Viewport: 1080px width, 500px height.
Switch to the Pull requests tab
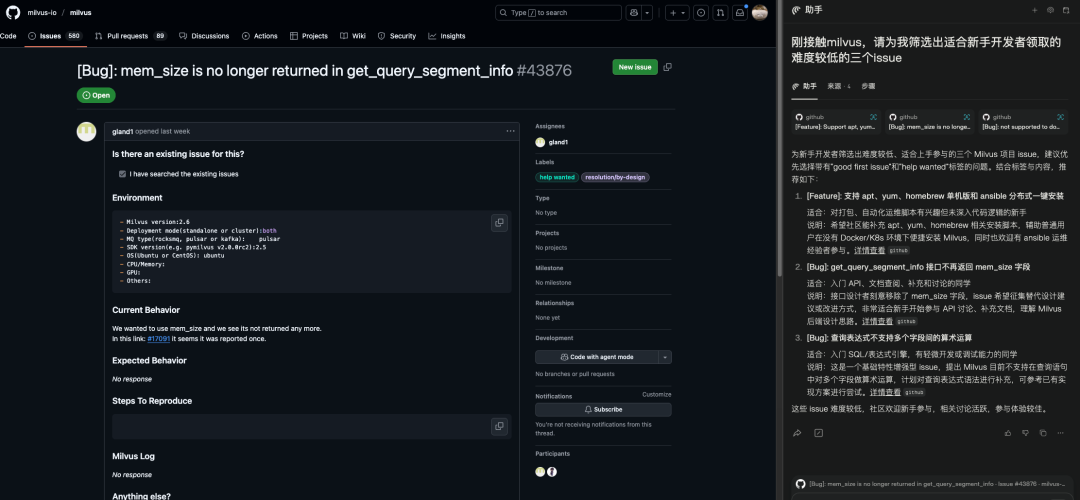(130, 36)
